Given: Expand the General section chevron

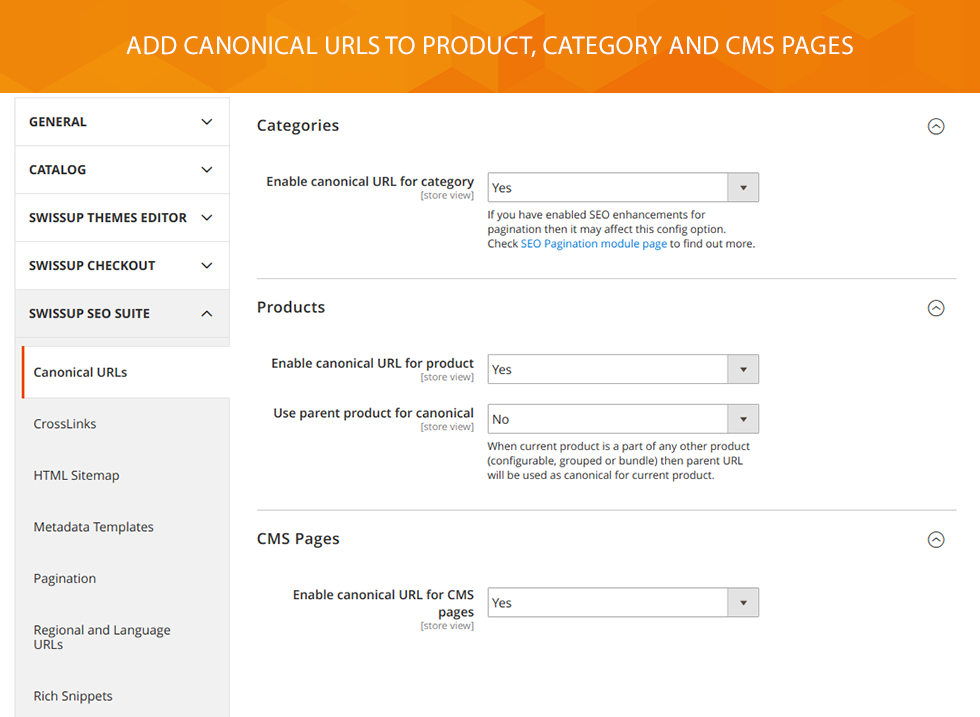Looking at the screenshot, I should click(x=207, y=122).
